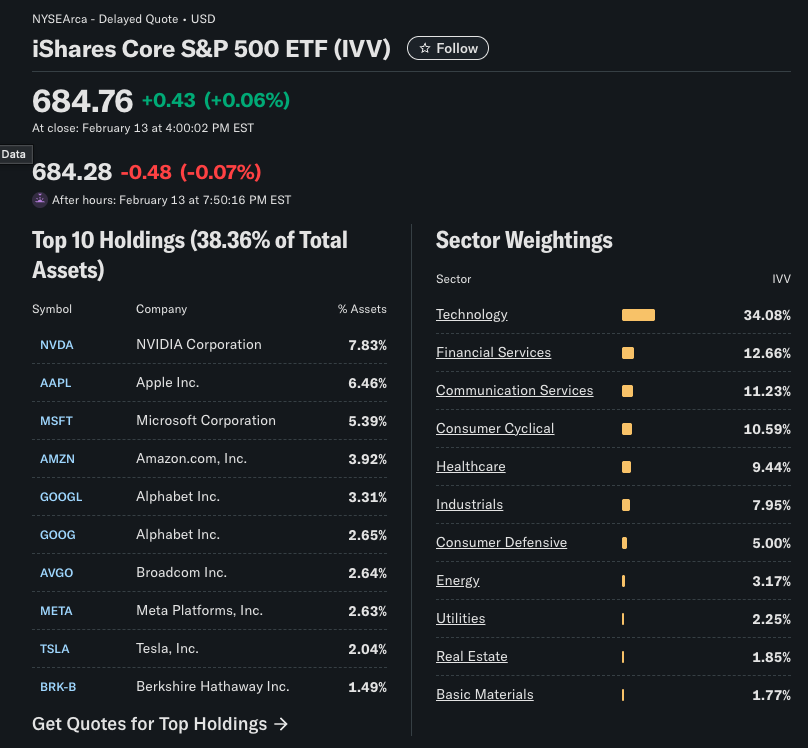Open the Technology sector link
808x748 pixels.
click(x=471, y=315)
